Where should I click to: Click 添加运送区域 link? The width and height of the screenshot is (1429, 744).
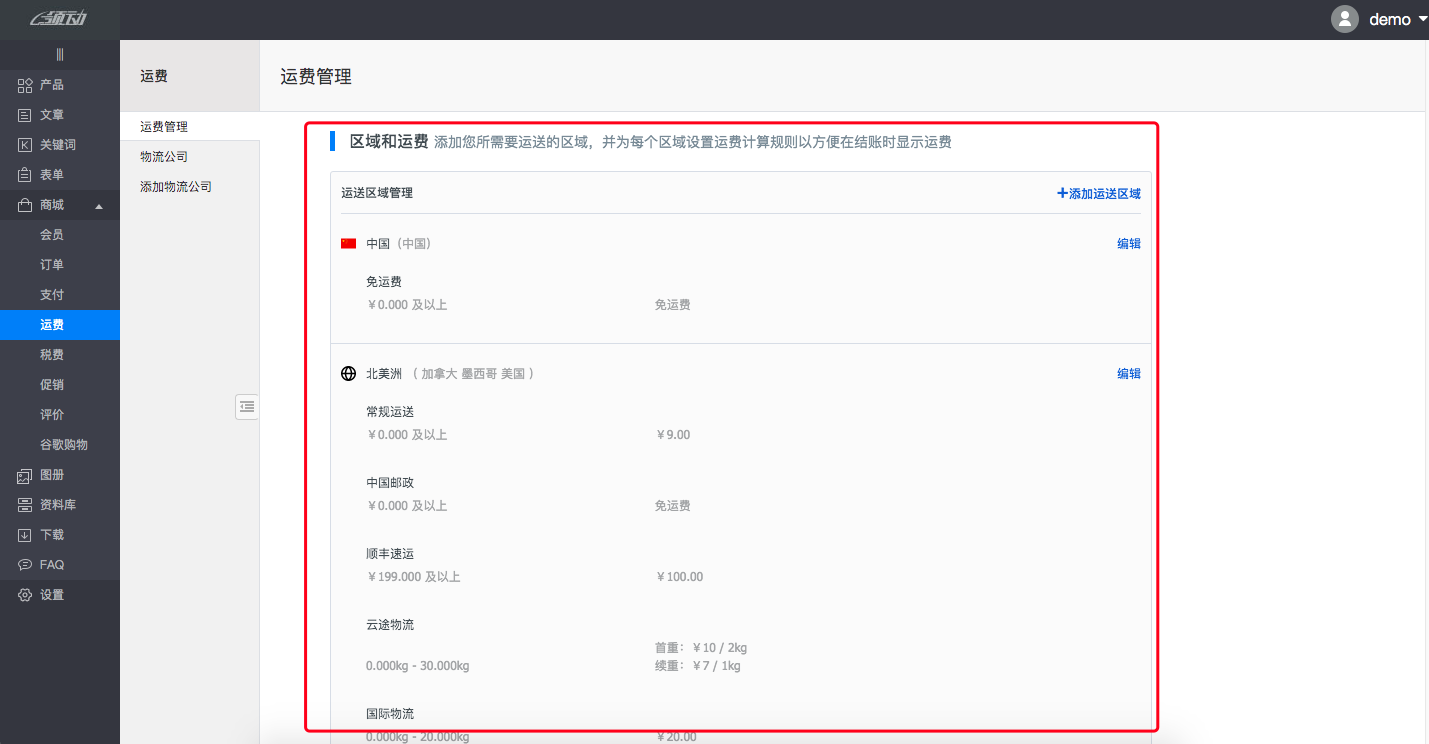pos(1099,193)
